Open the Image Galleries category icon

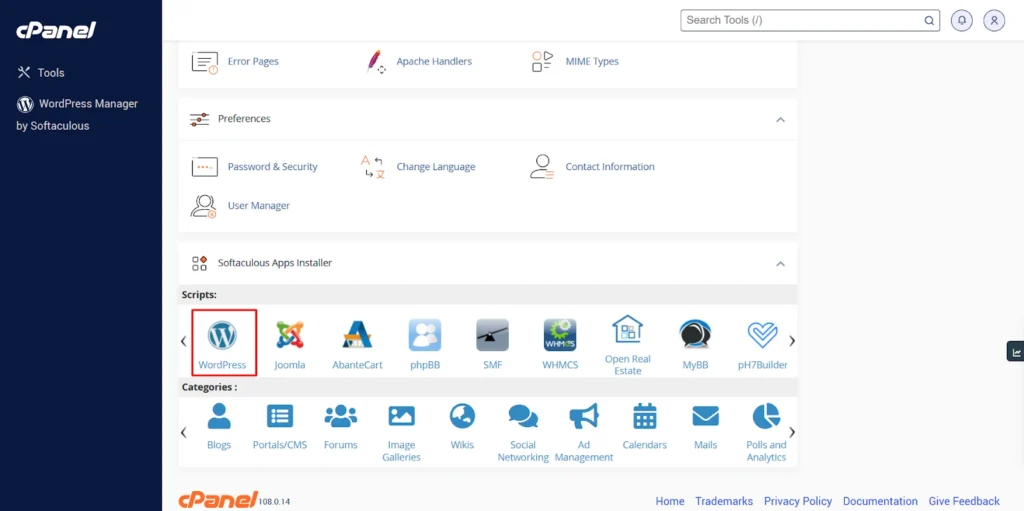click(402, 416)
